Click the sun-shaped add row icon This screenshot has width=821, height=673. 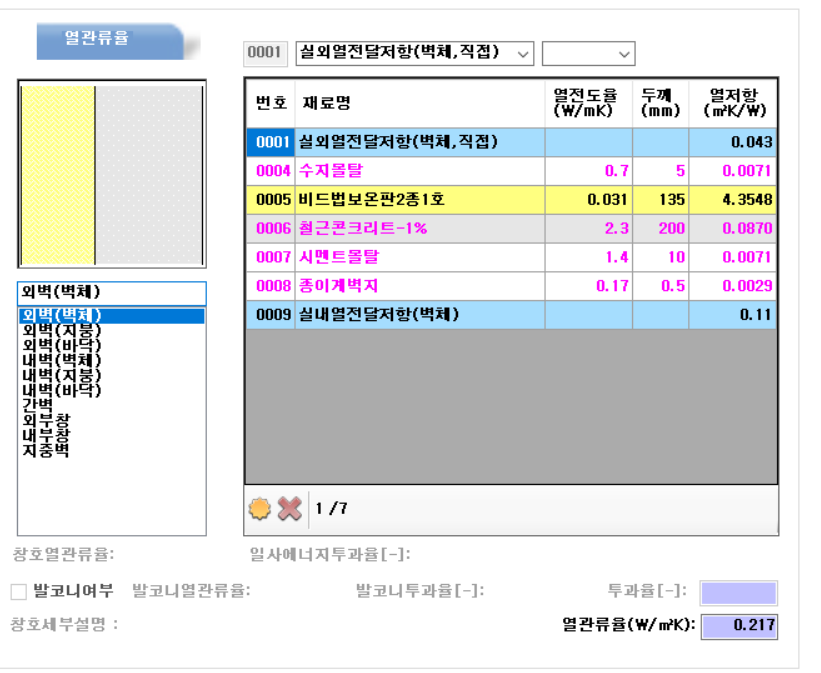[260, 509]
